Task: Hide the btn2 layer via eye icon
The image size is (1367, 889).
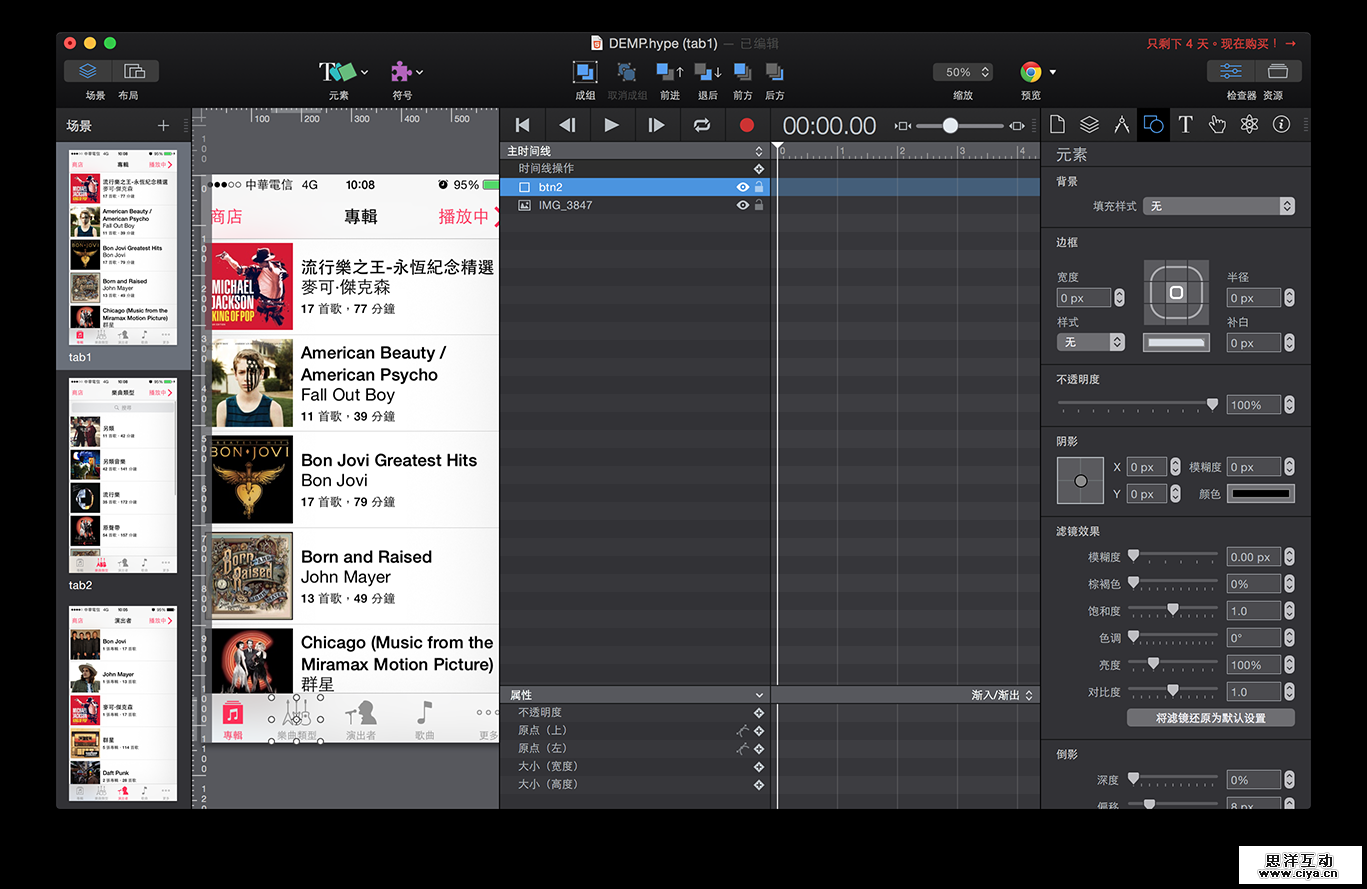Action: 743,187
